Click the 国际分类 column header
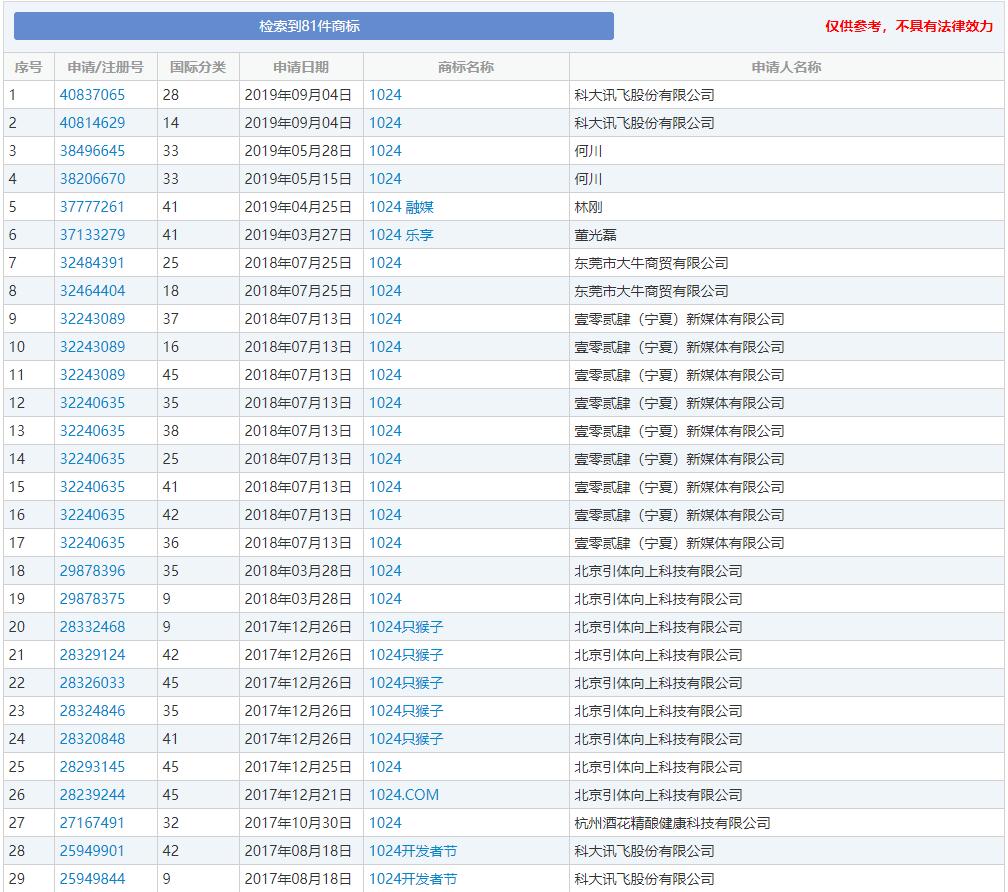1008x892 pixels. tap(198, 67)
